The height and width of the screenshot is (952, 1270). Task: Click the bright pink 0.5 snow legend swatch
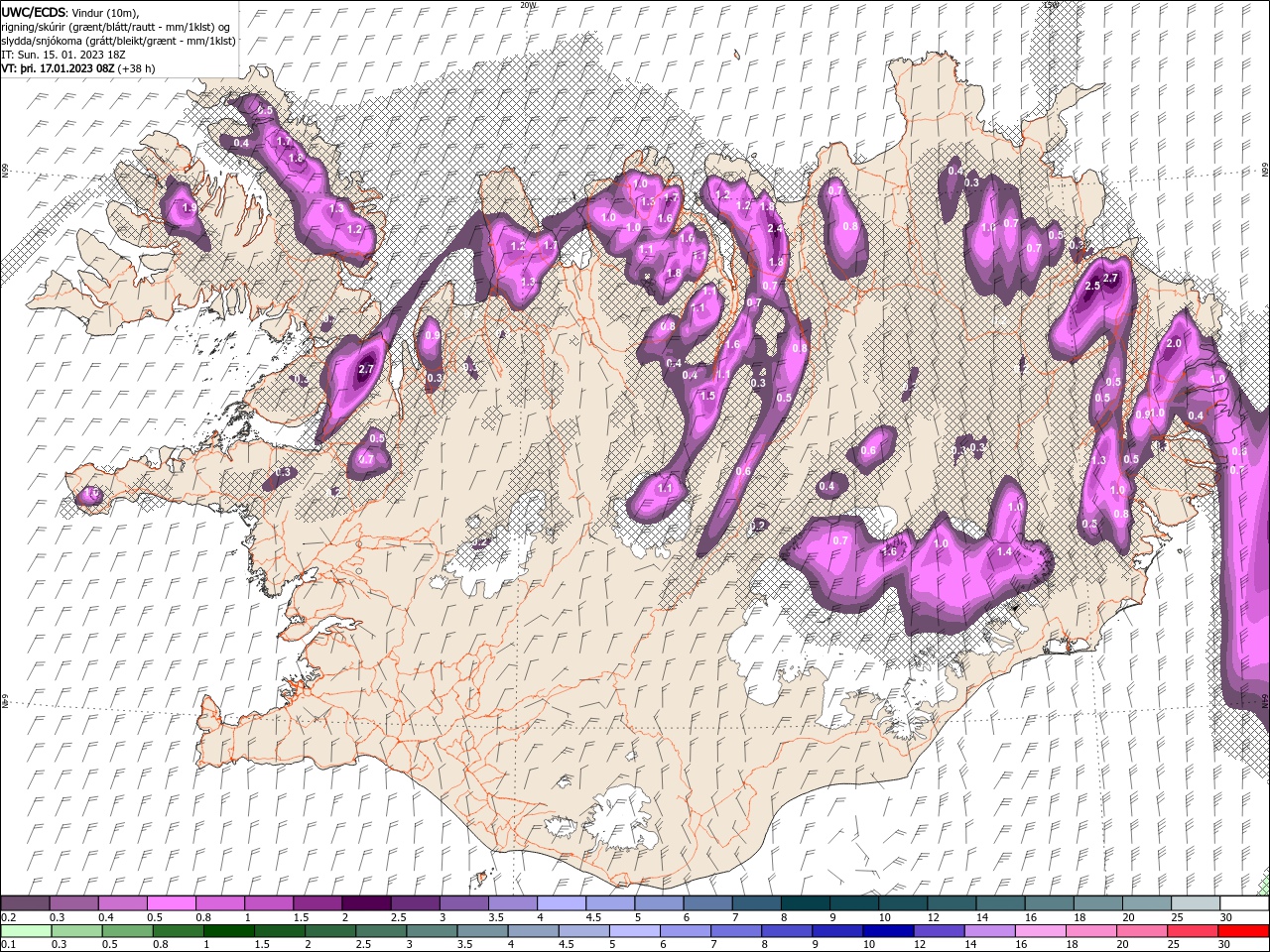pos(171,903)
